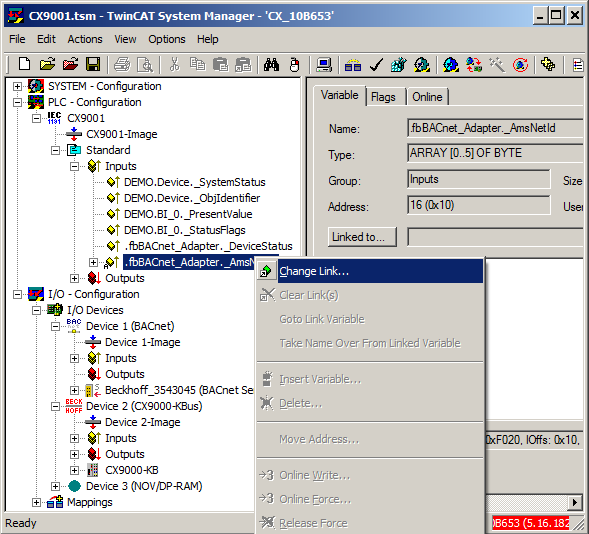
Task: Select Device 2-Image tree item
Action: coord(143,422)
